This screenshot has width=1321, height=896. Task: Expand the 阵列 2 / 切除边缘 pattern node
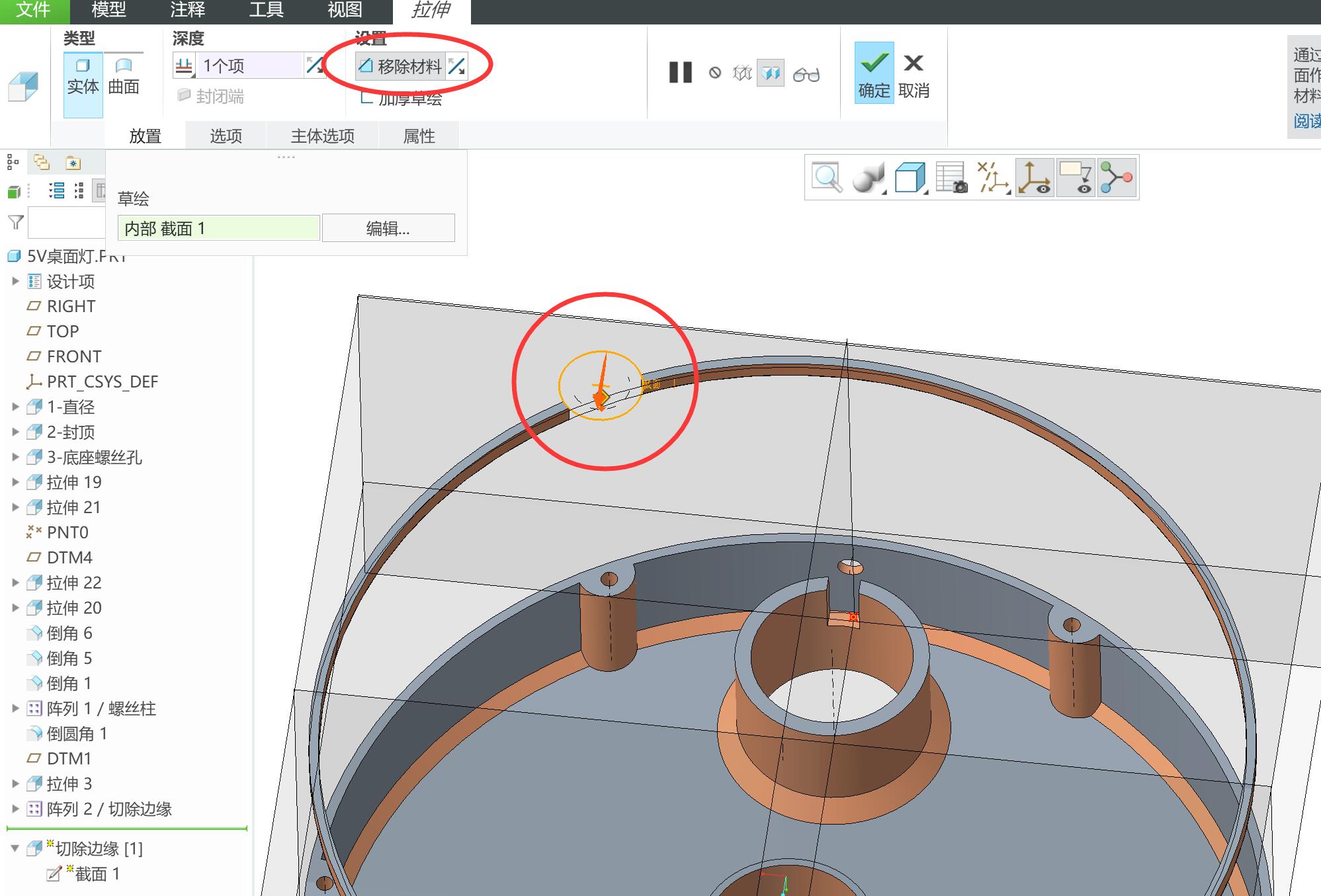pos(15,809)
